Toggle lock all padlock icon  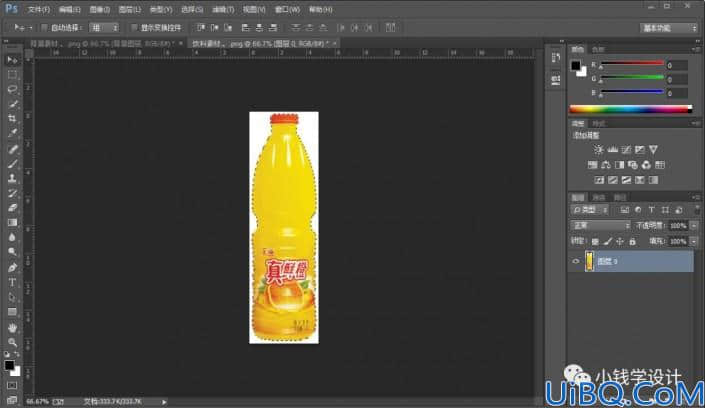pos(632,242)
